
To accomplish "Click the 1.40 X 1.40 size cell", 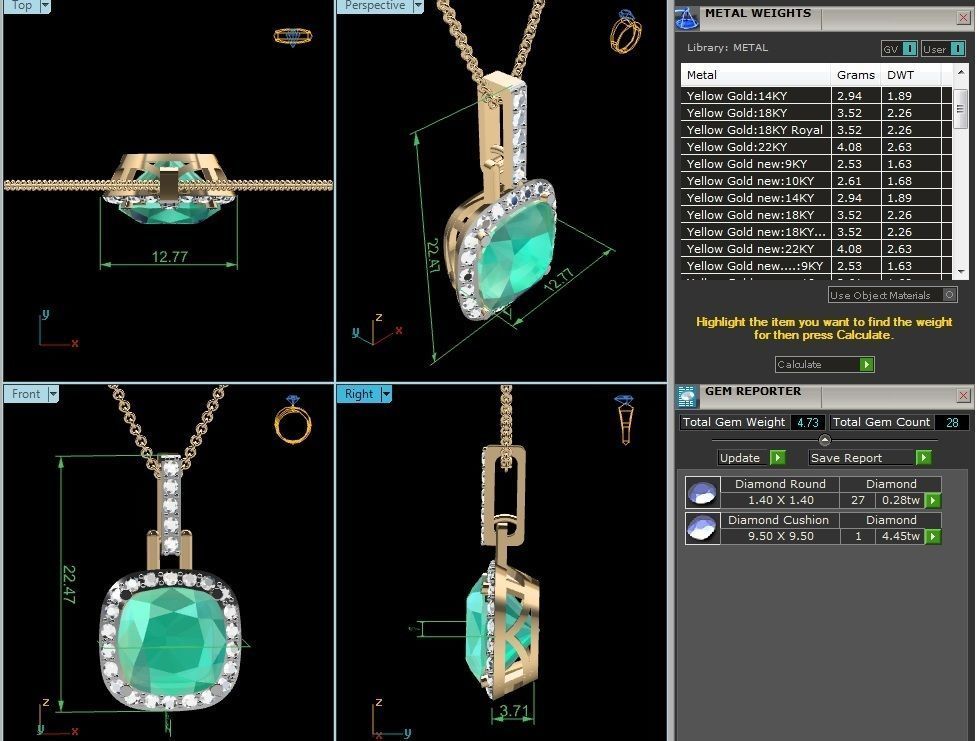I will tap(780, 500).
